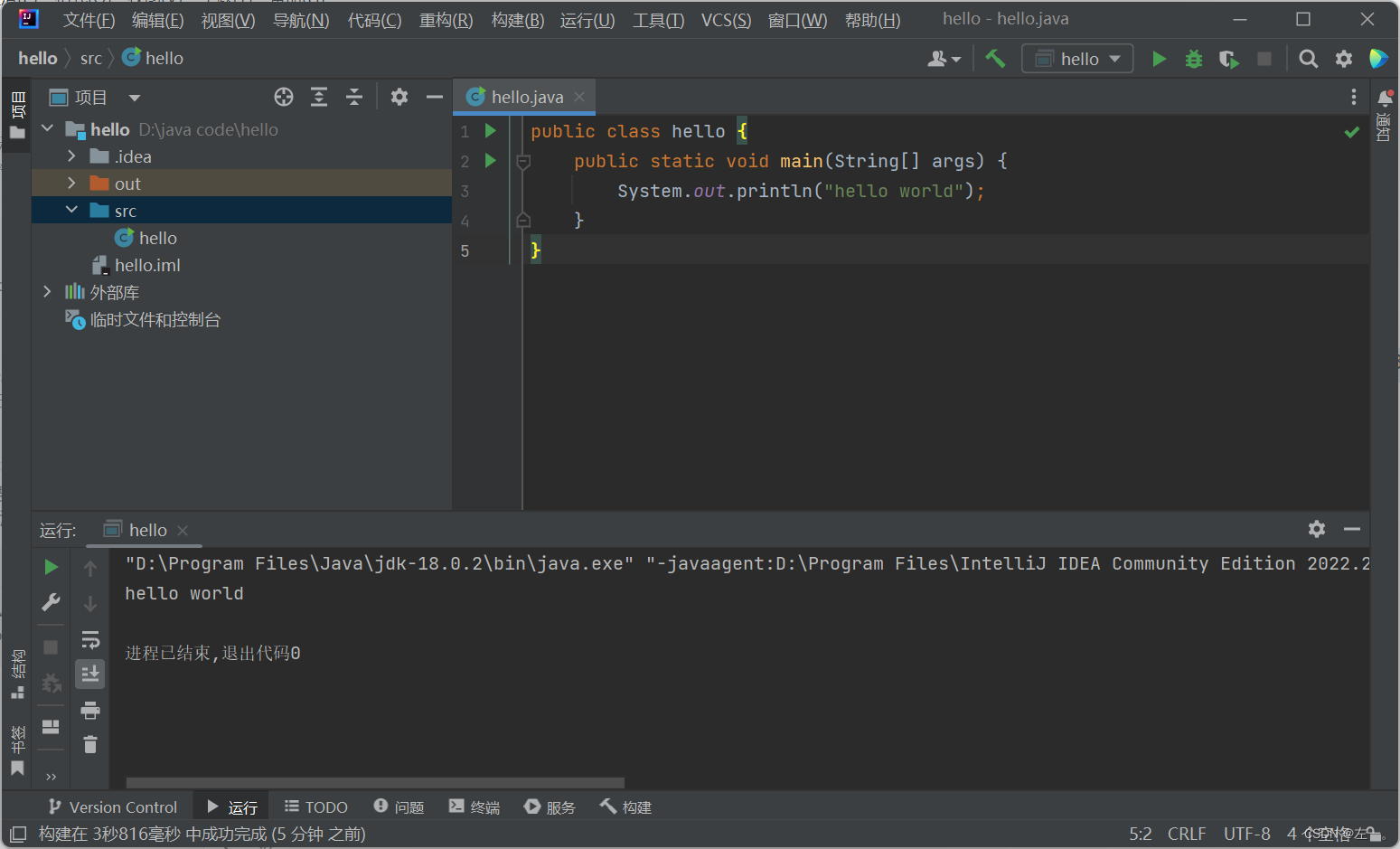1400x849 pixels.
Task: Rerun 'hello' from the run panel
Action: [51, 567]
